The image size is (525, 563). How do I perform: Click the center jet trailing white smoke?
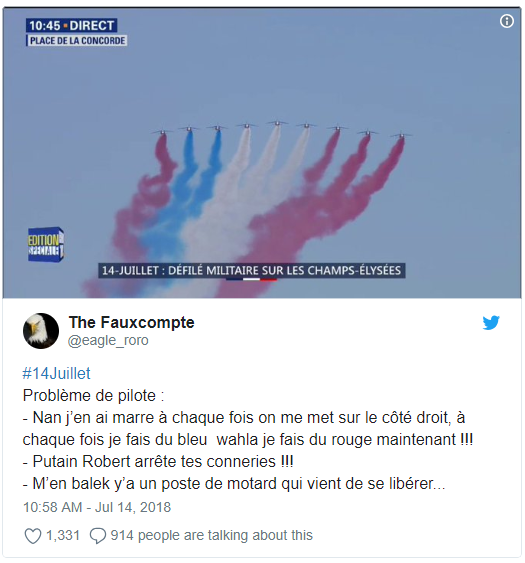(x=277, y=124)
